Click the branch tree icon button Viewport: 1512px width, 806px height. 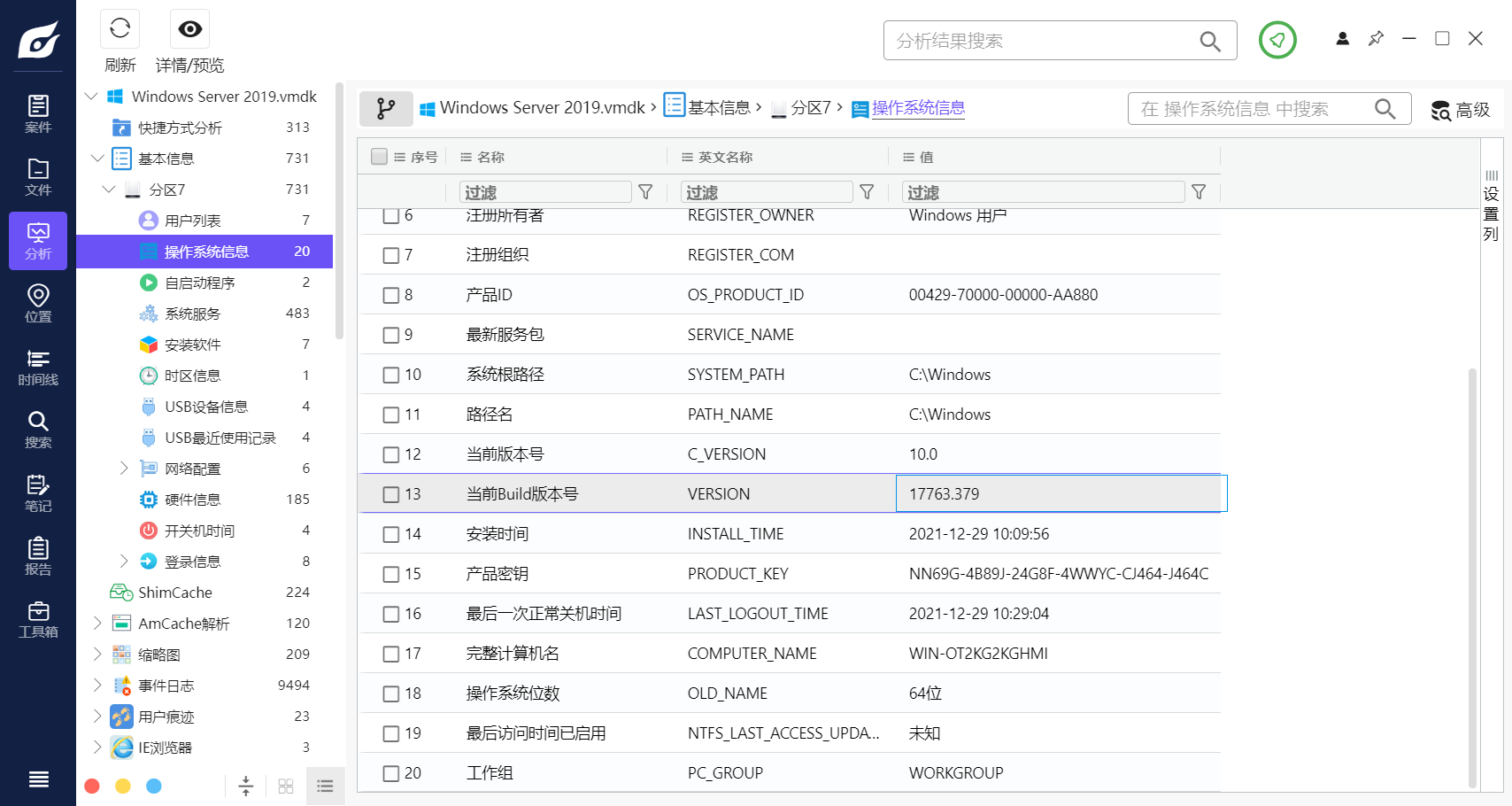coord(386,109)
